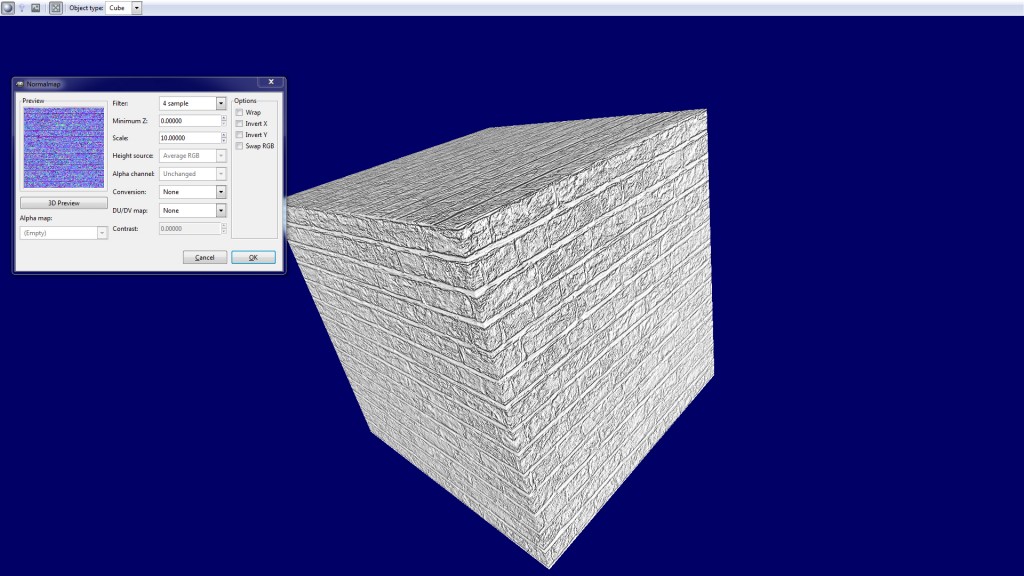Increase Minimum Z with the up spinner
The image size is (1024, 576).
(224, 118)
